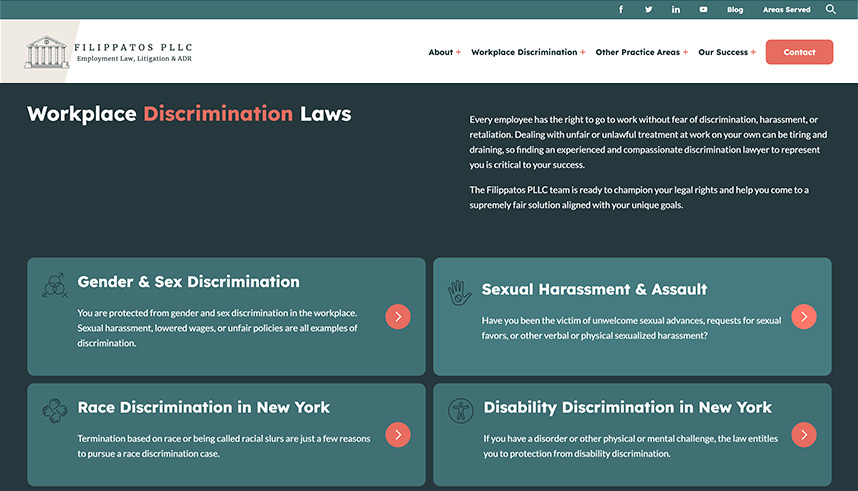
Task: Click arrow on Disability Discrimination card
Action: coord(804,435)
